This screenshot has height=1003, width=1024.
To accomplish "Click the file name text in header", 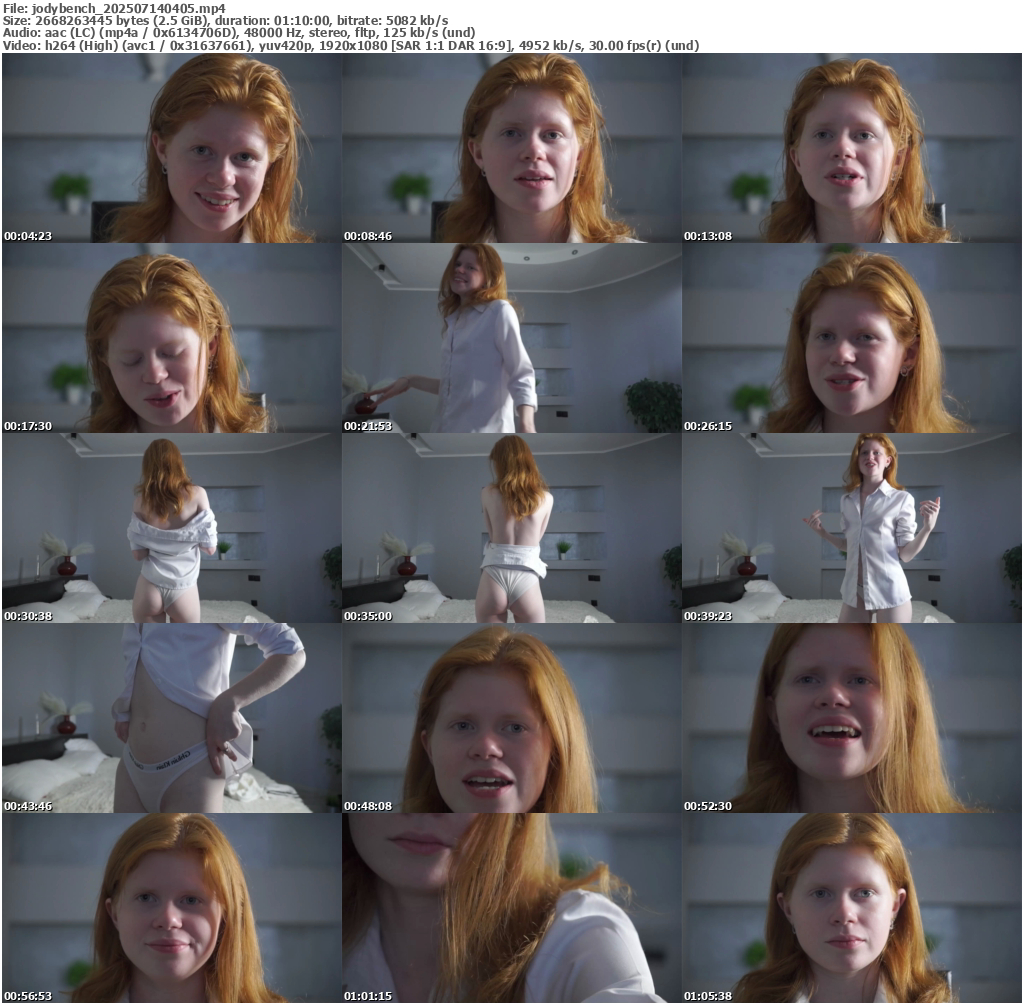I will [114, 8].
